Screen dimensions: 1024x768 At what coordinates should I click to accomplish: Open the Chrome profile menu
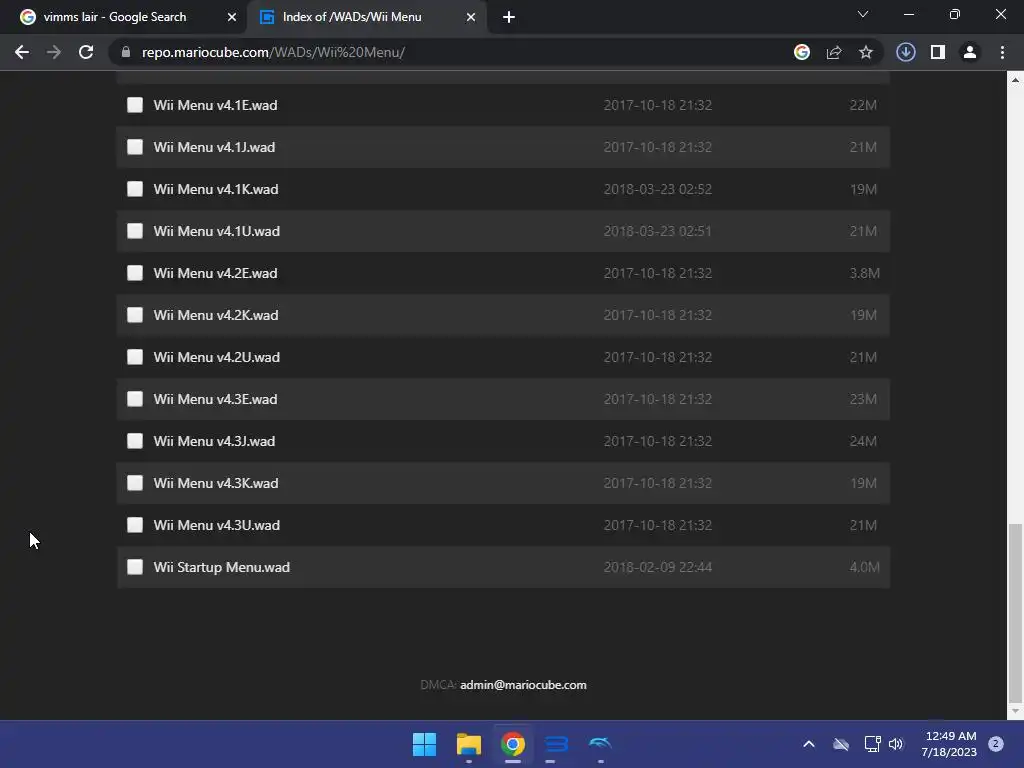pyautogui.click(x=970, y=52)
